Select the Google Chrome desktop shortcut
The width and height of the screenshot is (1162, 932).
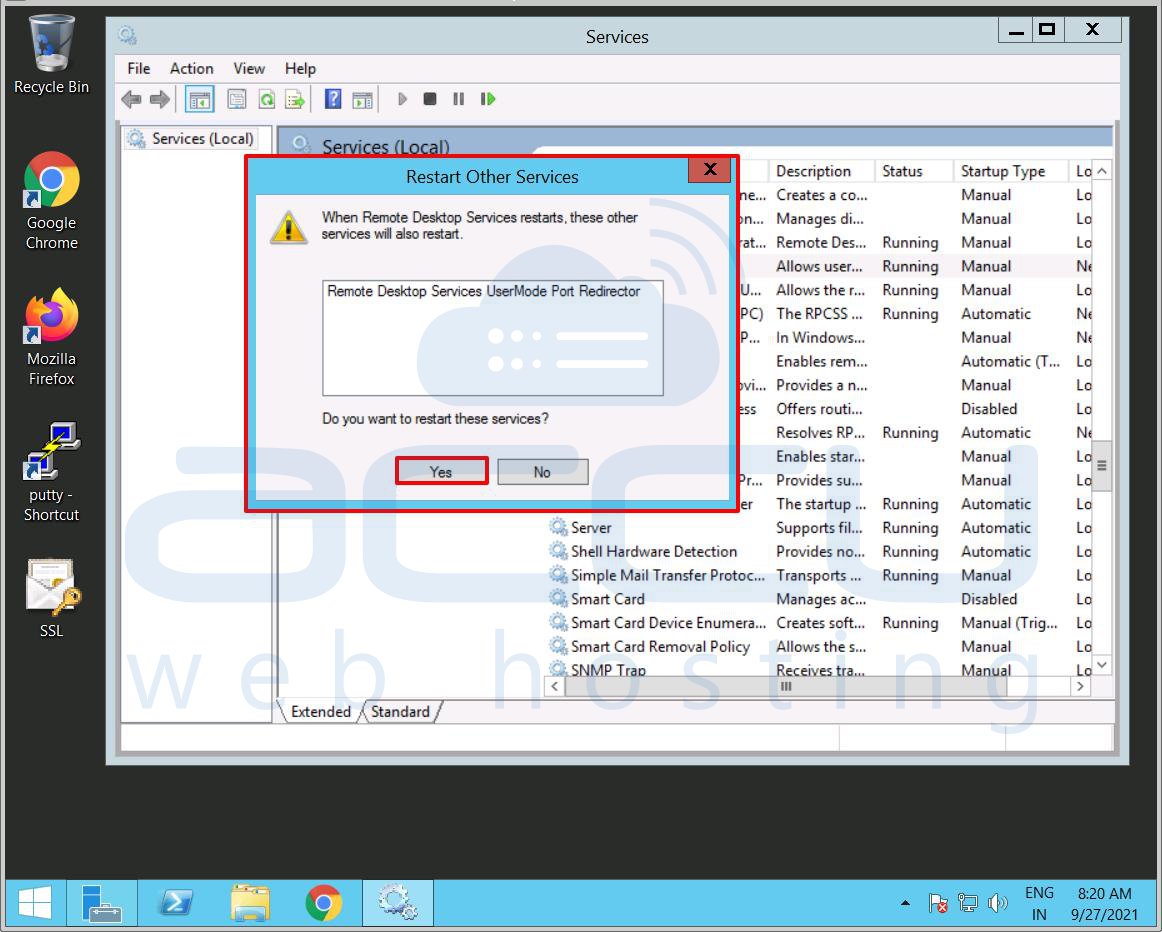click(x=51, y=202)
